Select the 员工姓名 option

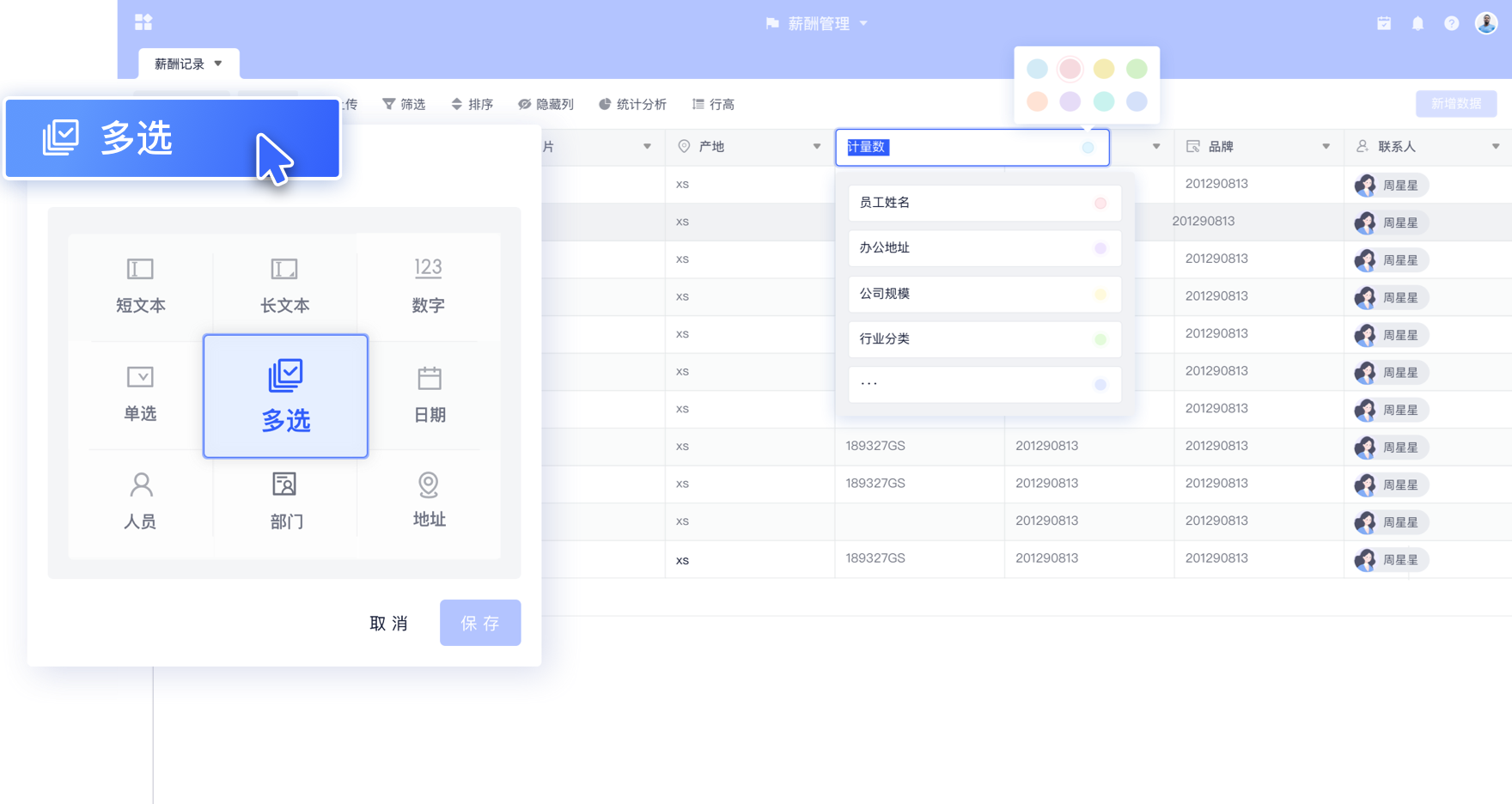(985, 203)
